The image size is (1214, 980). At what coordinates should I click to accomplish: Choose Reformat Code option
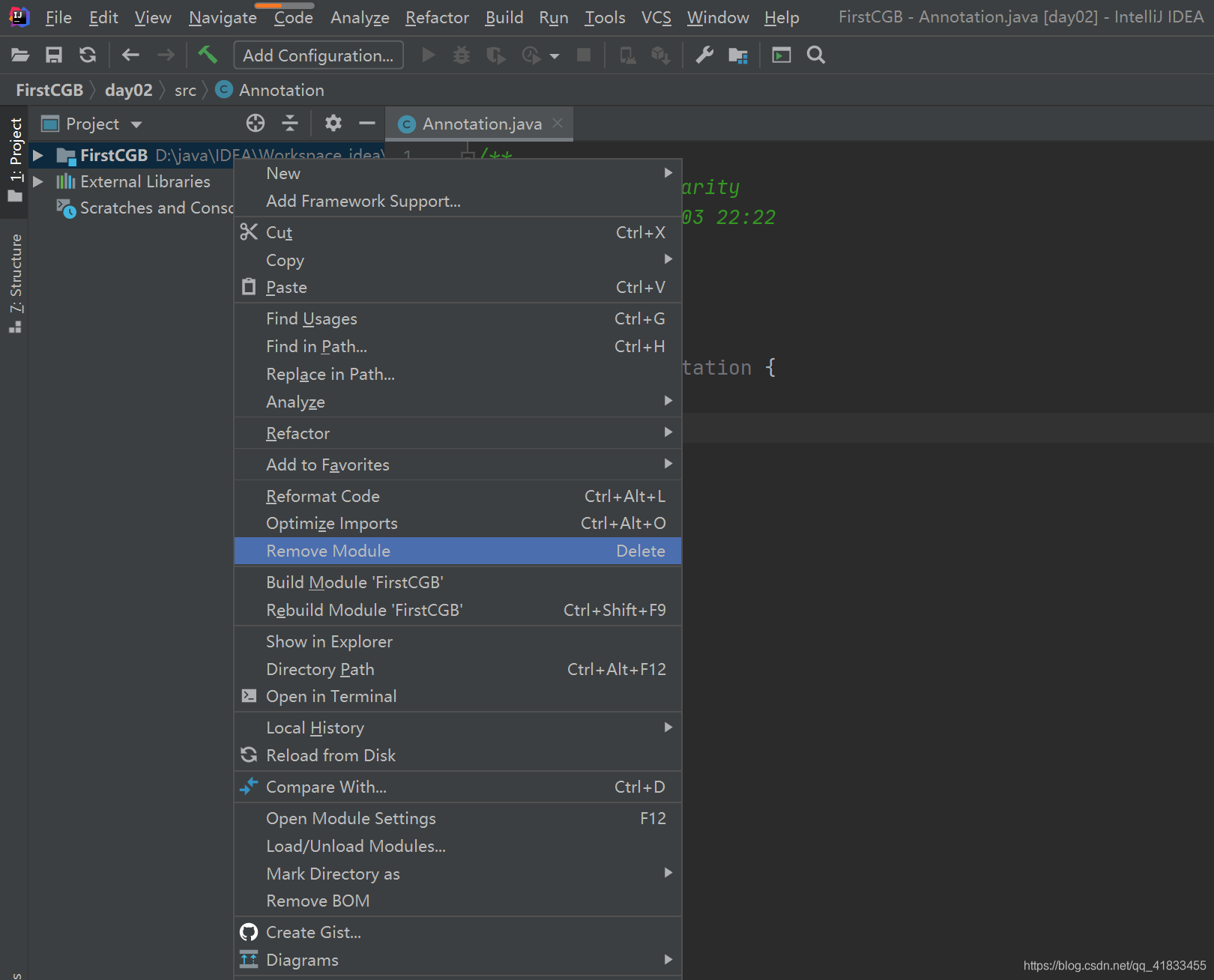point(457,496)
